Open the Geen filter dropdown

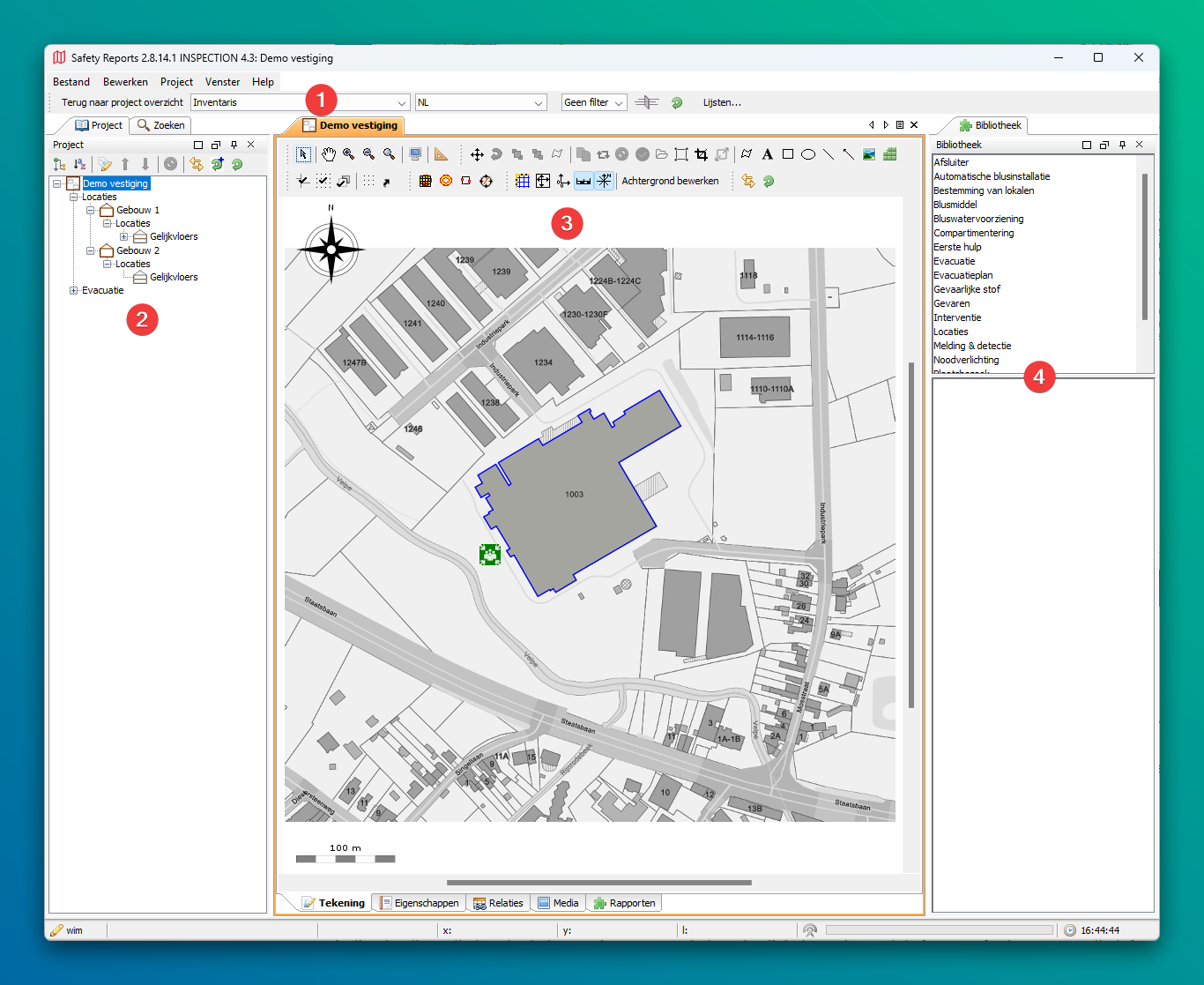click(x=594, y=103)
